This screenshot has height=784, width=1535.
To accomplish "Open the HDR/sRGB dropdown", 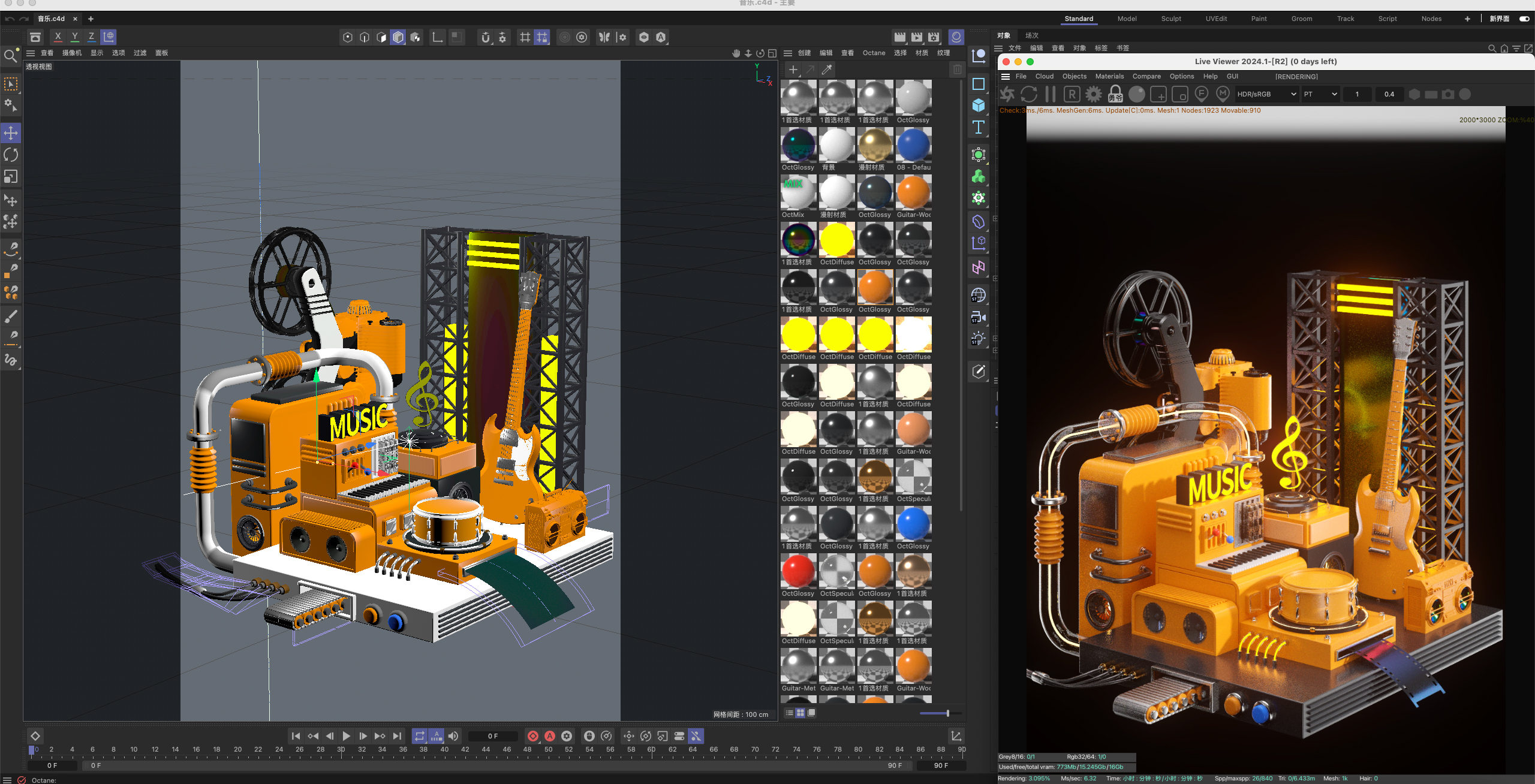I will (x=1266, y=94).
